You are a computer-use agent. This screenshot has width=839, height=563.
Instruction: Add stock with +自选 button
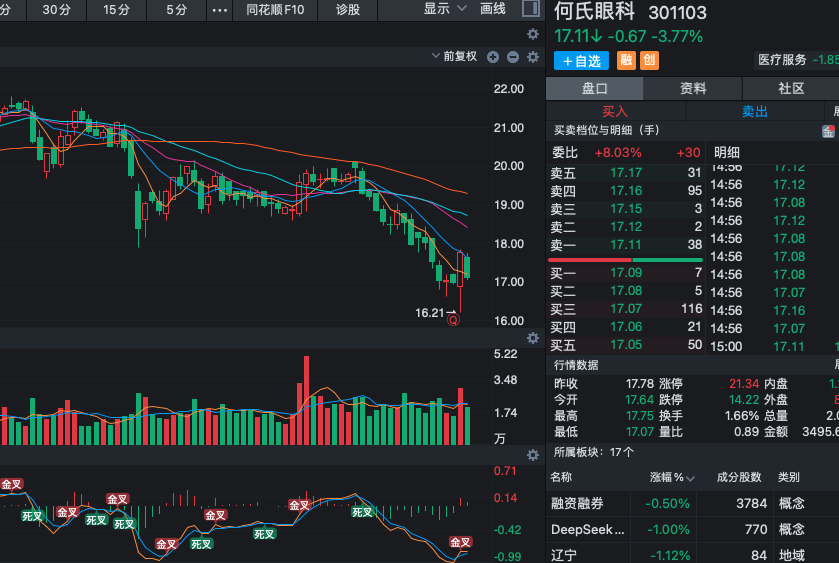pos(582,61)
